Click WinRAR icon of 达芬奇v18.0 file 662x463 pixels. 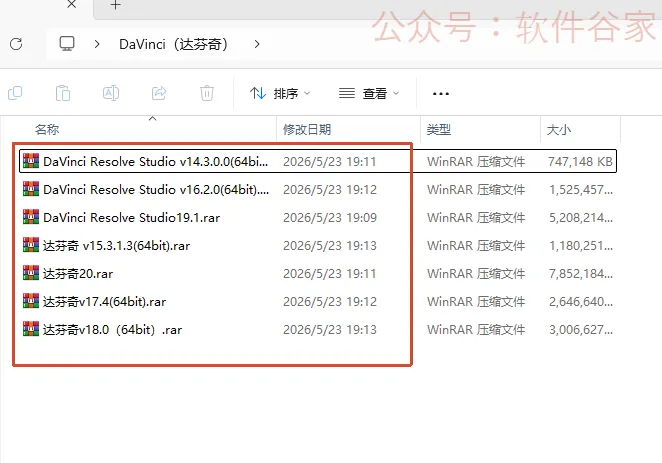tap(31, 329)
